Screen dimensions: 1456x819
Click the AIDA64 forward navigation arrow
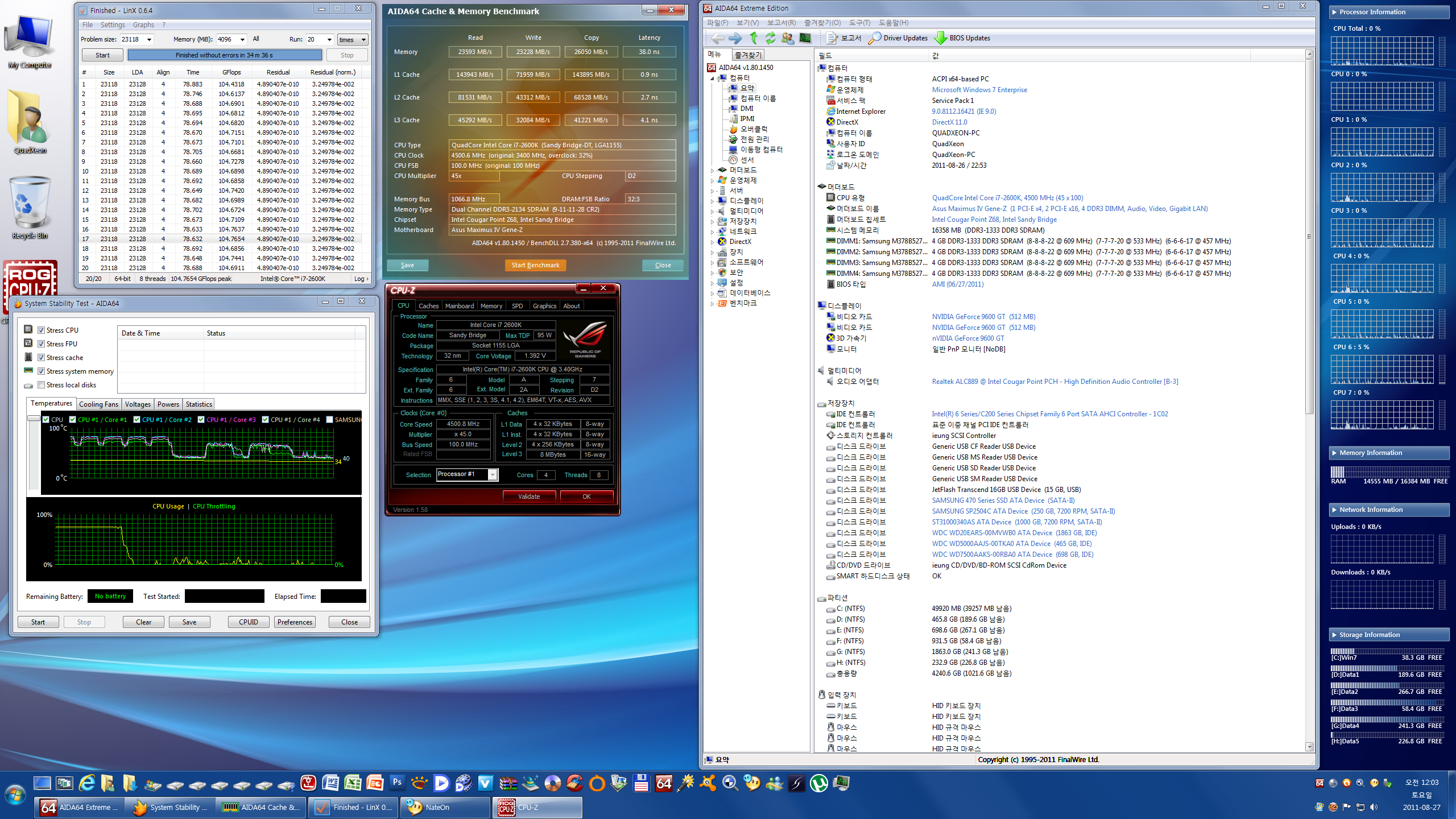tap(735, 38)
